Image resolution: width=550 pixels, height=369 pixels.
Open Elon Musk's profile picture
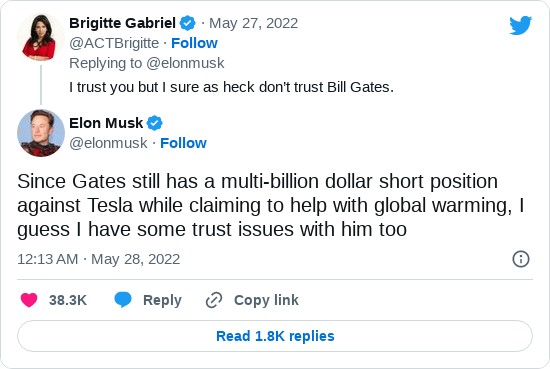tap(41, 133)
